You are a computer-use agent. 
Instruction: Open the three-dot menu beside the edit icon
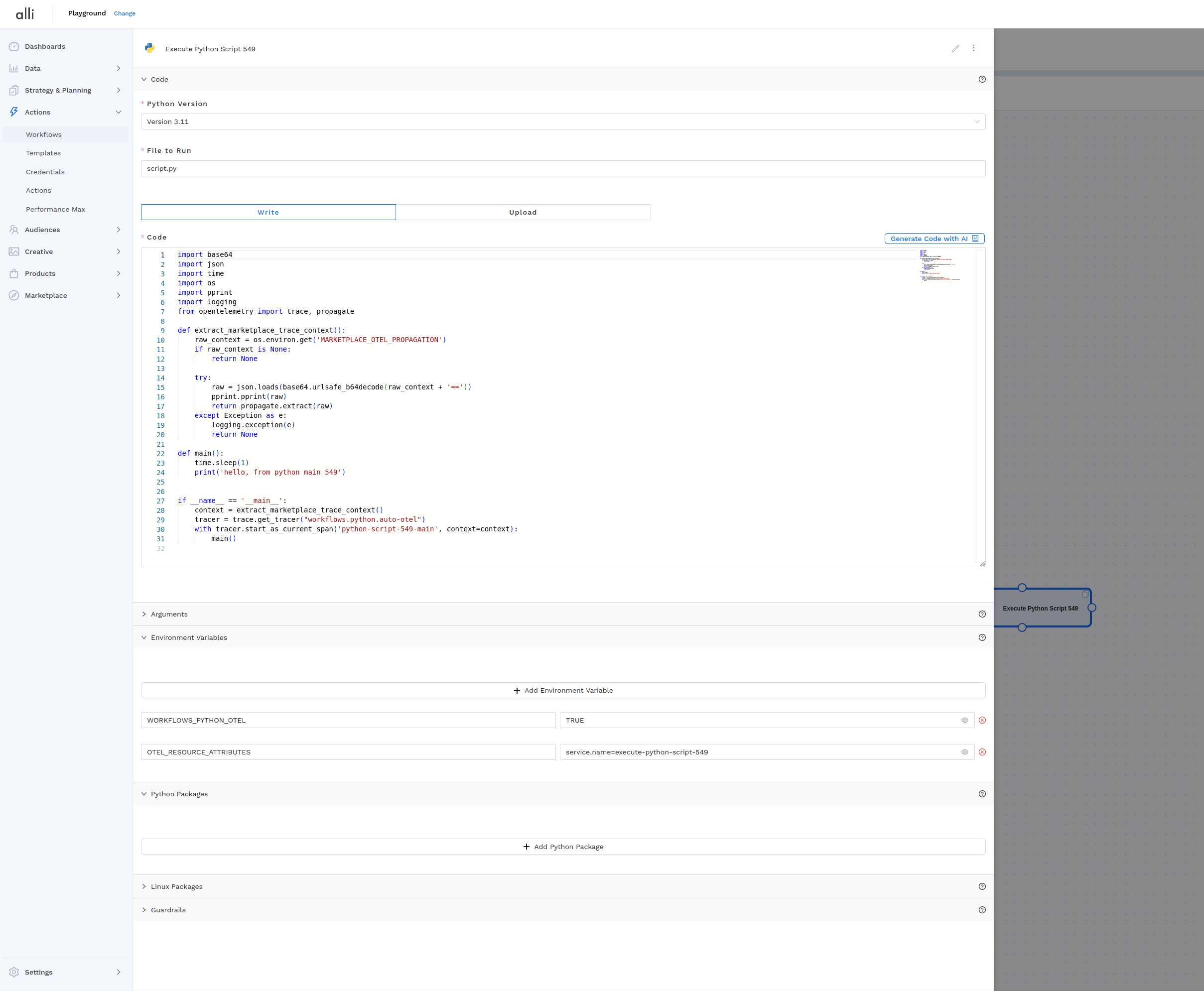coord(974,48)
